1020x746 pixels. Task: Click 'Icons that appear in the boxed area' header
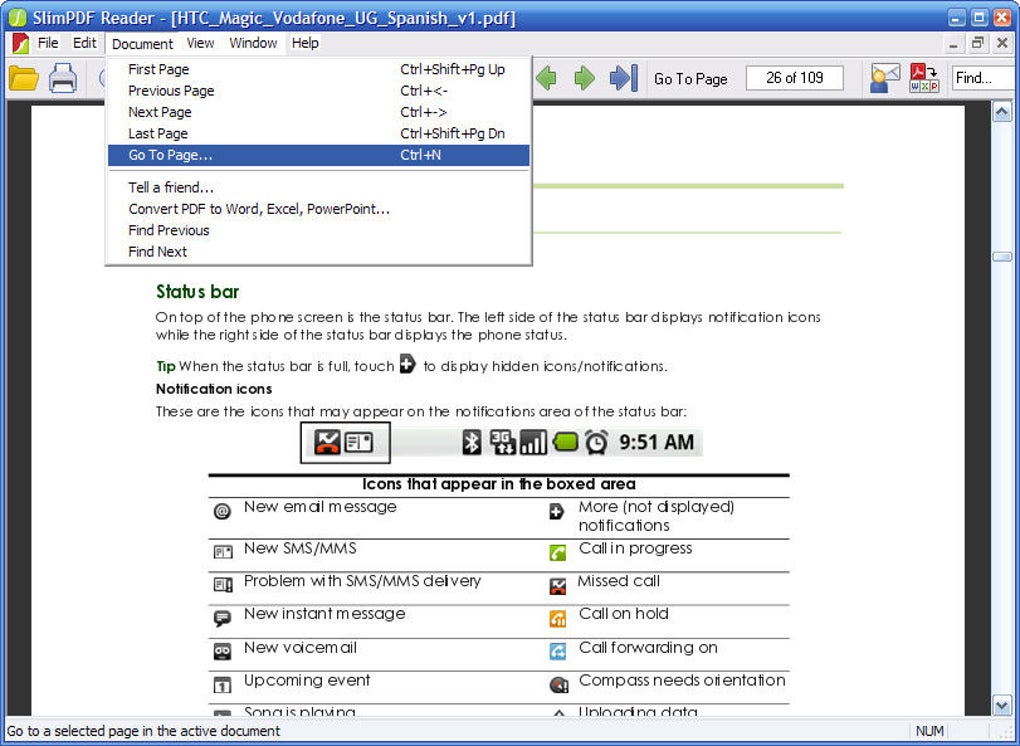pos(499,484)
